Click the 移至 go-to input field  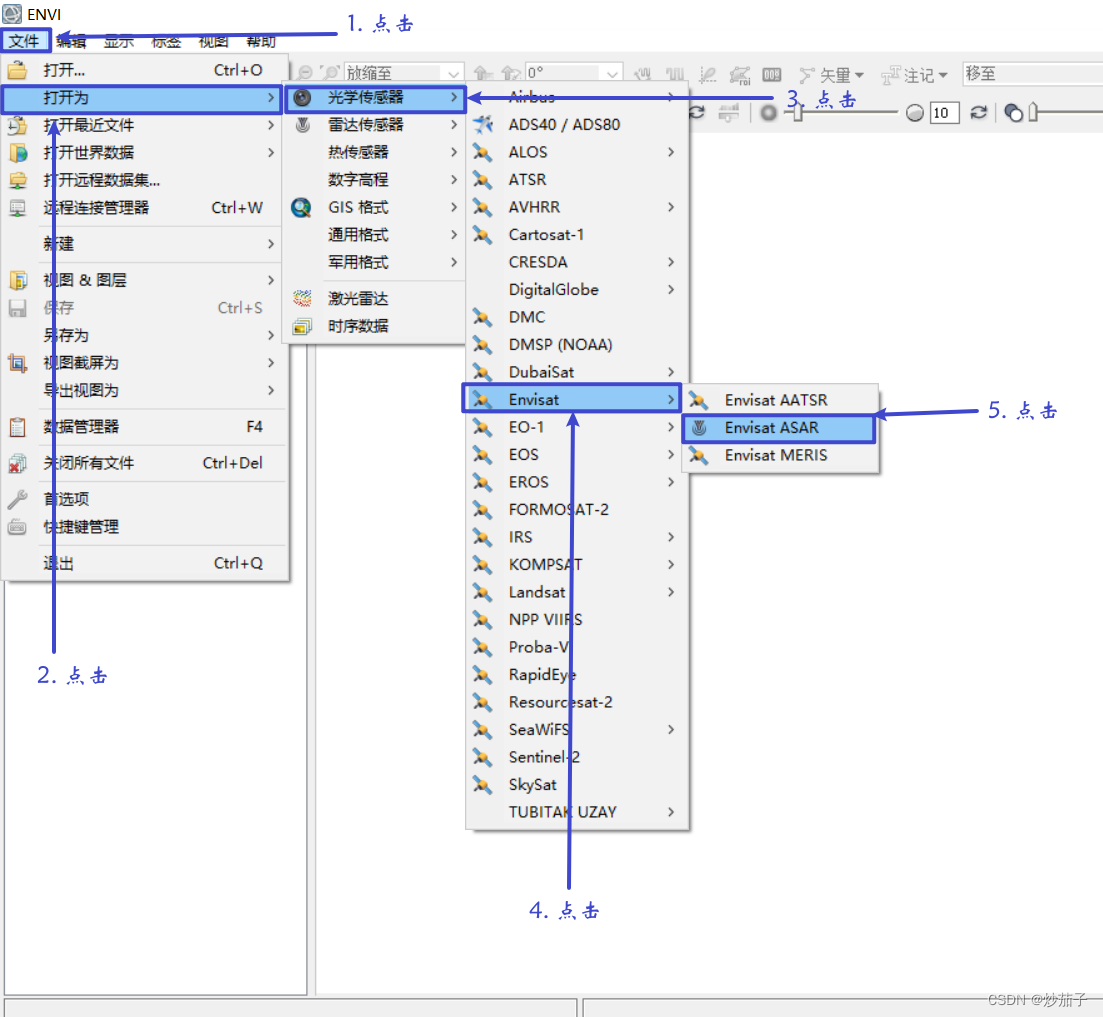click(x=1033, y=74)
